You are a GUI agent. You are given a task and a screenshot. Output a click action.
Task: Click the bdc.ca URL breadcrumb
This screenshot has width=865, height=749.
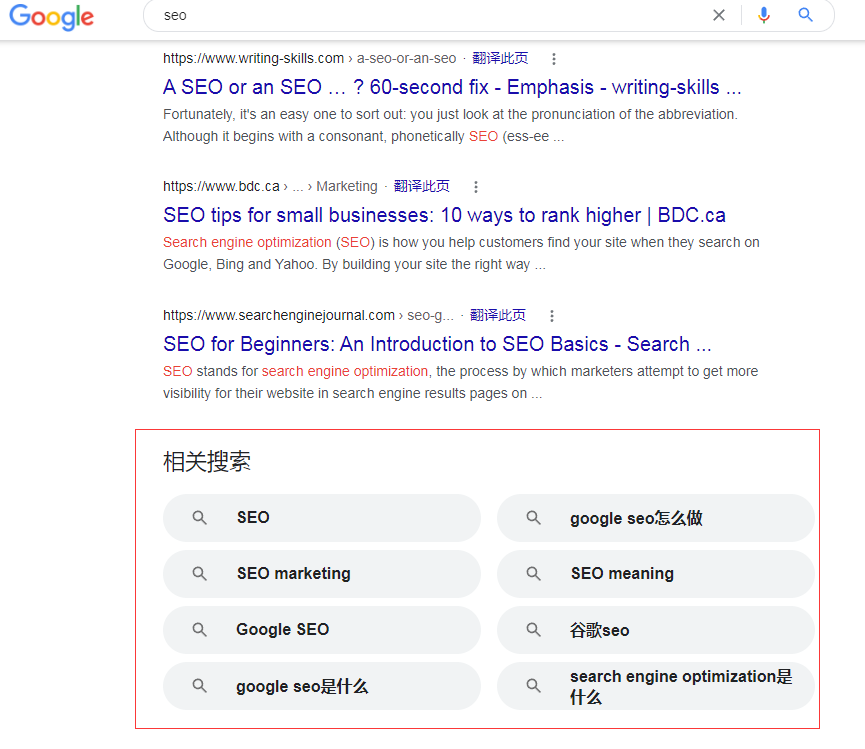coord(270,186)
